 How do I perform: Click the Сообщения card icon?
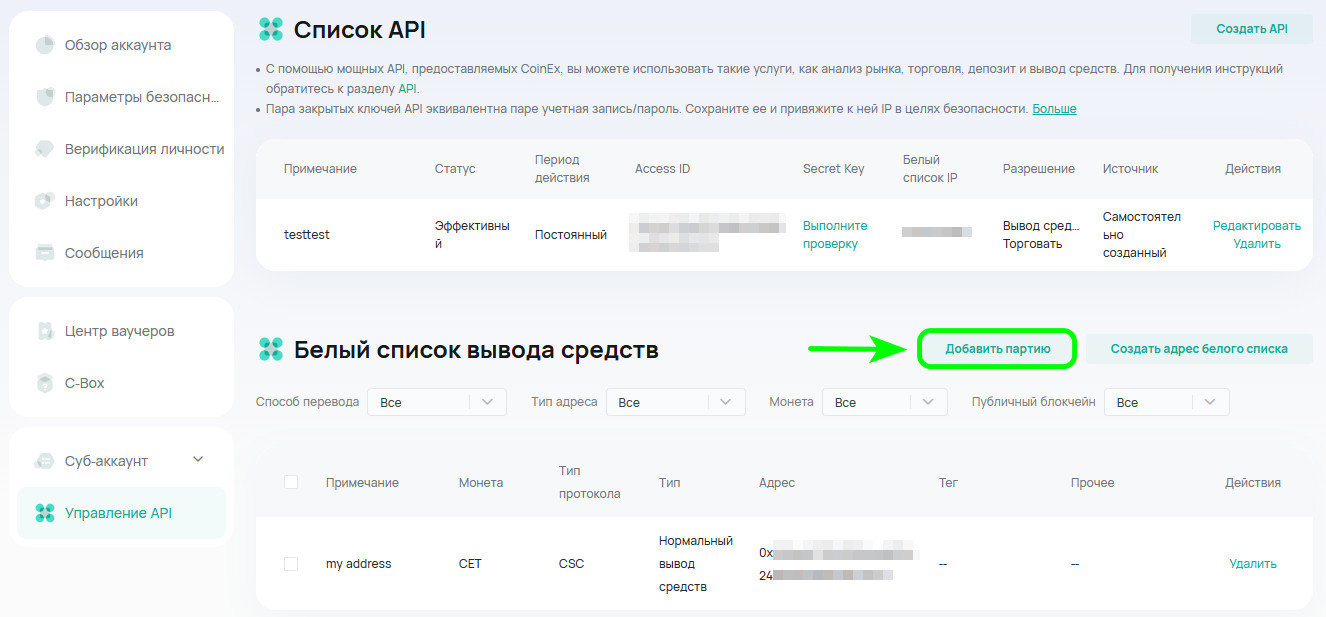[x=44, y=253]
